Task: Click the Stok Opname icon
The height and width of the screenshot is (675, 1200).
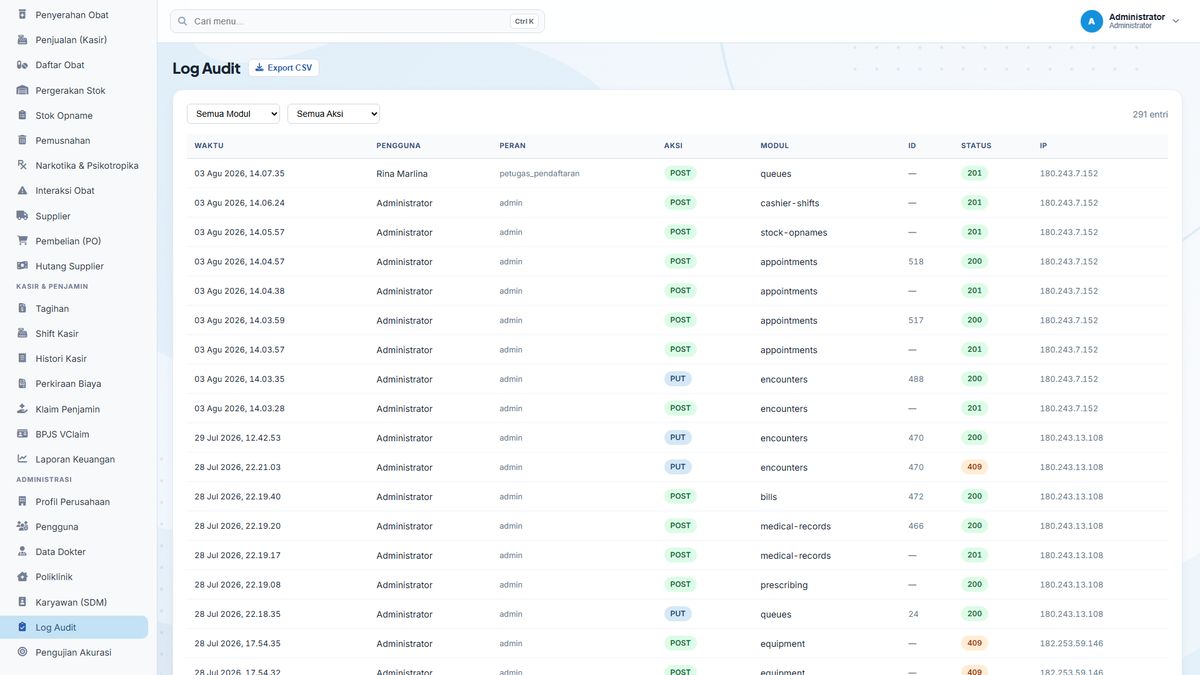Action: click(x=23, y=115)
